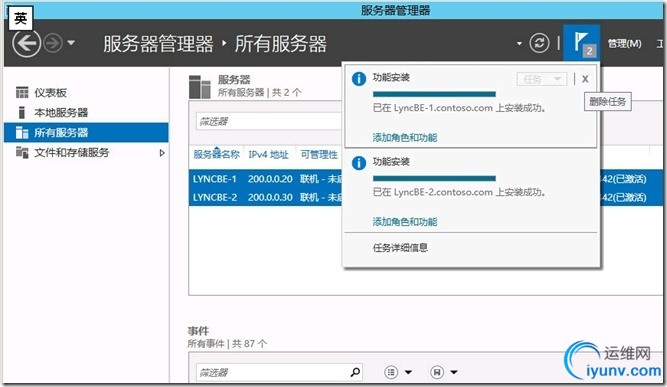This screenshot has width=667, height=387.
Task: Click 添加角色和功能 link under LyncBE-2
Action: (x=405, y=222)
